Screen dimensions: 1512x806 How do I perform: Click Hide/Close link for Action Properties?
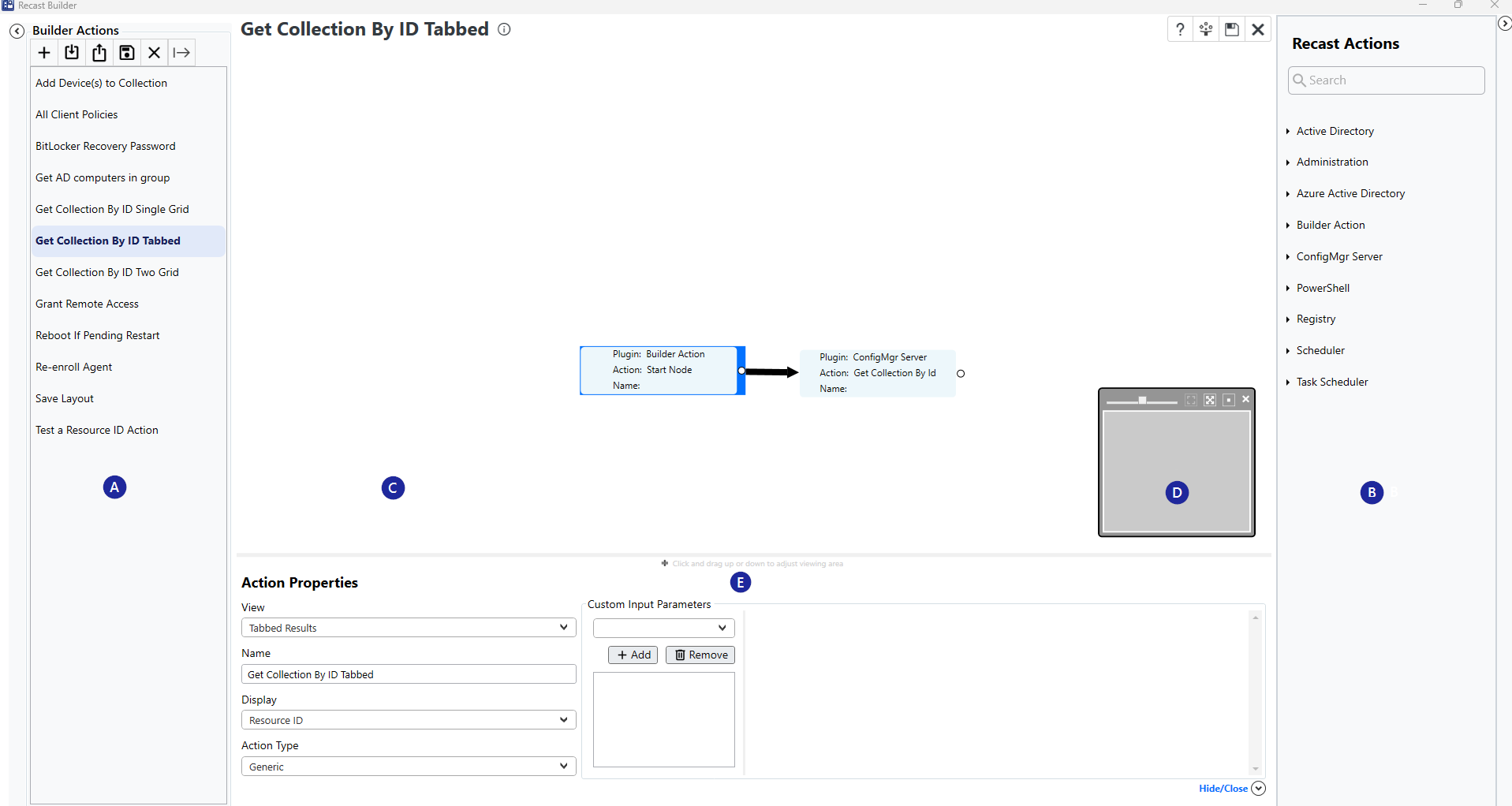(1223, 789)
